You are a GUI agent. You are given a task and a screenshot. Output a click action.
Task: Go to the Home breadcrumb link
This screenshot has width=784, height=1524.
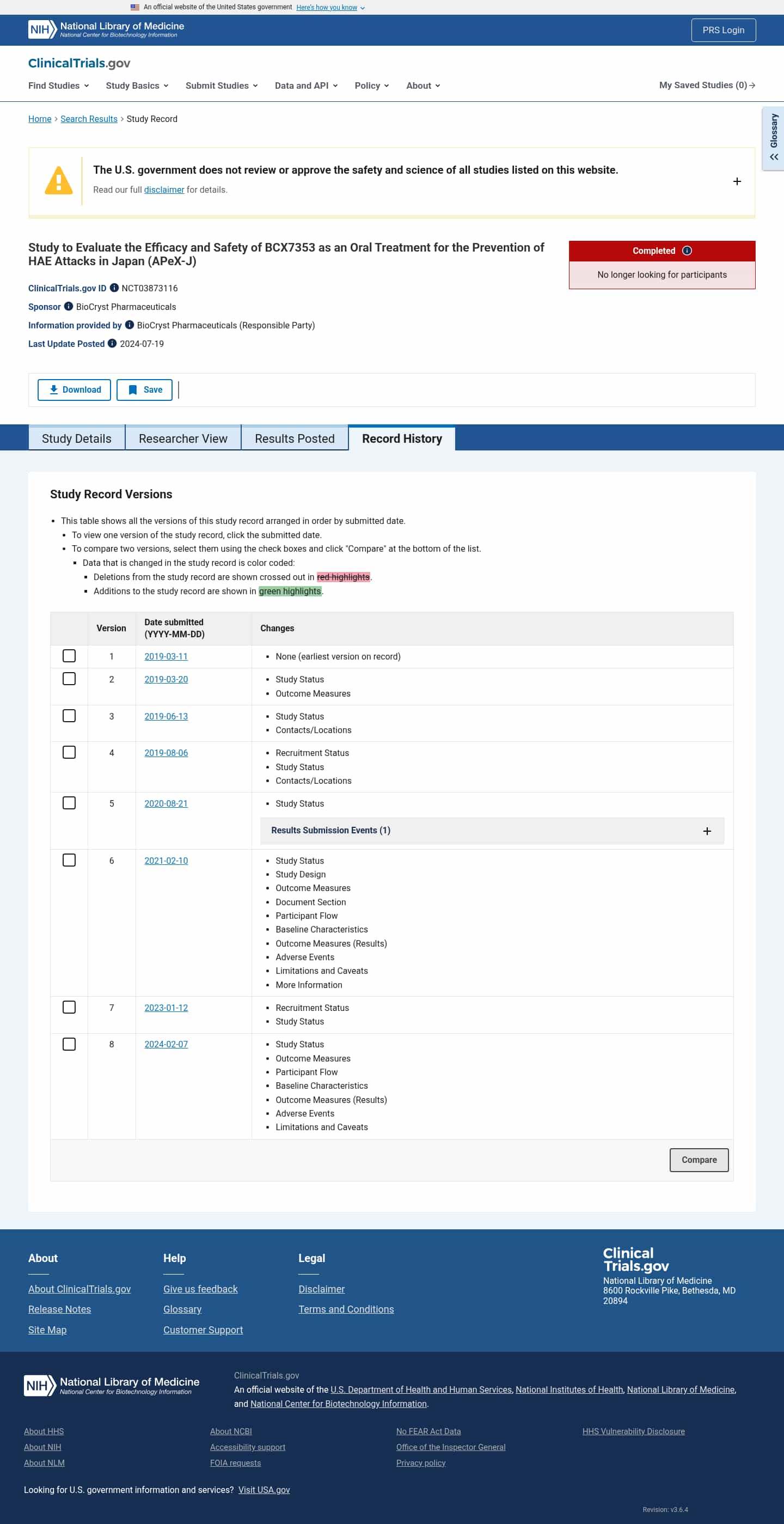40,119
